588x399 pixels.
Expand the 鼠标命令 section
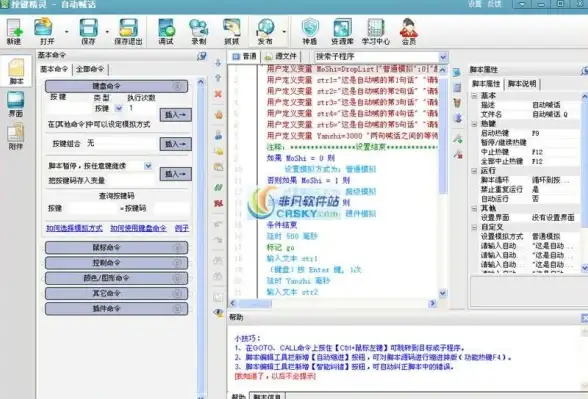point(116,248)
